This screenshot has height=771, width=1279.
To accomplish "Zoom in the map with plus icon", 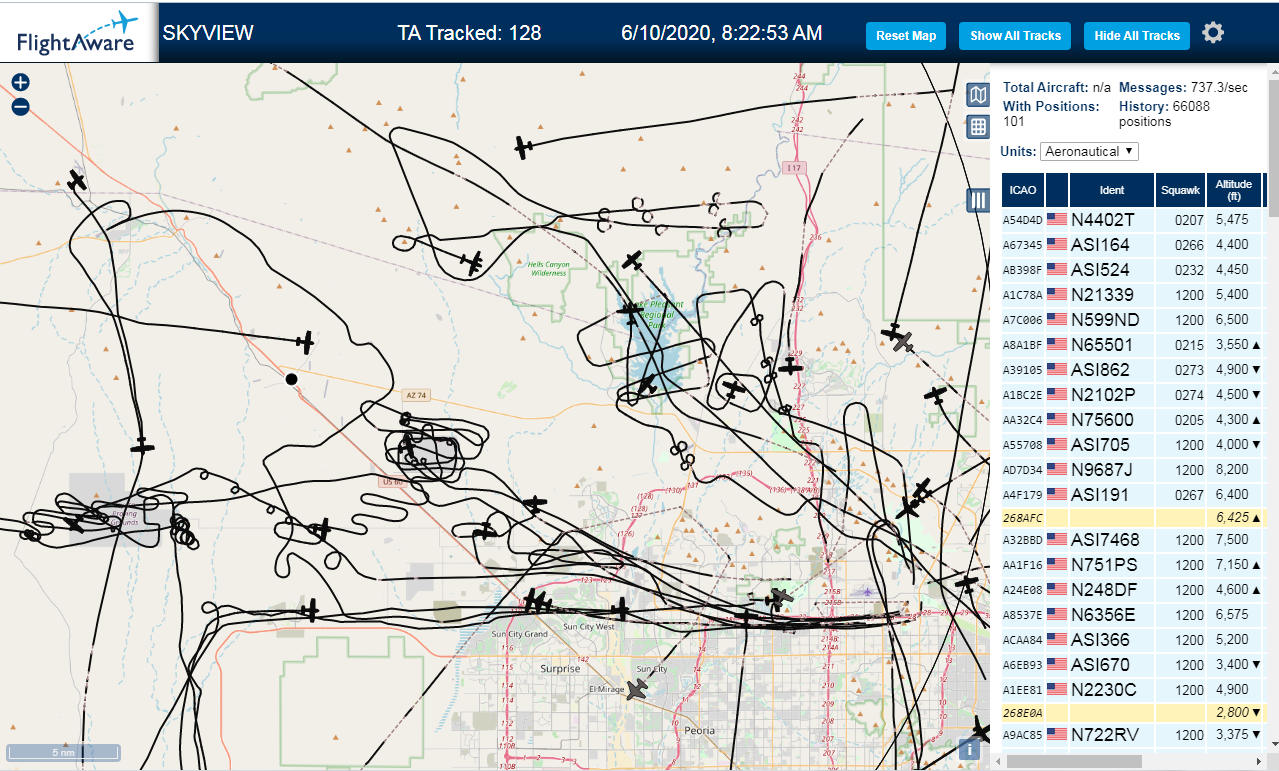I will point(21,83).
